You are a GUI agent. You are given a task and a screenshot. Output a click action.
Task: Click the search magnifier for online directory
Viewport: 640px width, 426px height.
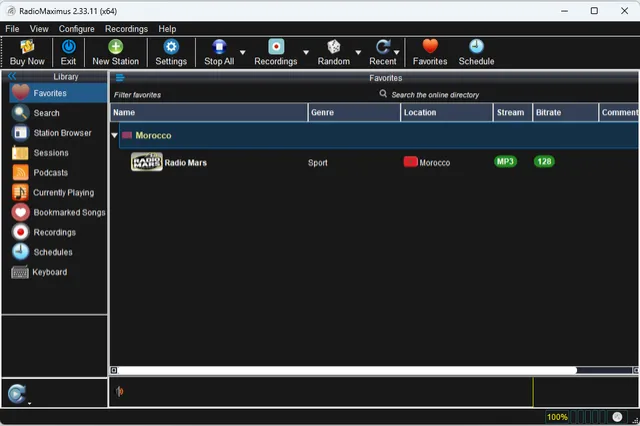tap(383, 94)
